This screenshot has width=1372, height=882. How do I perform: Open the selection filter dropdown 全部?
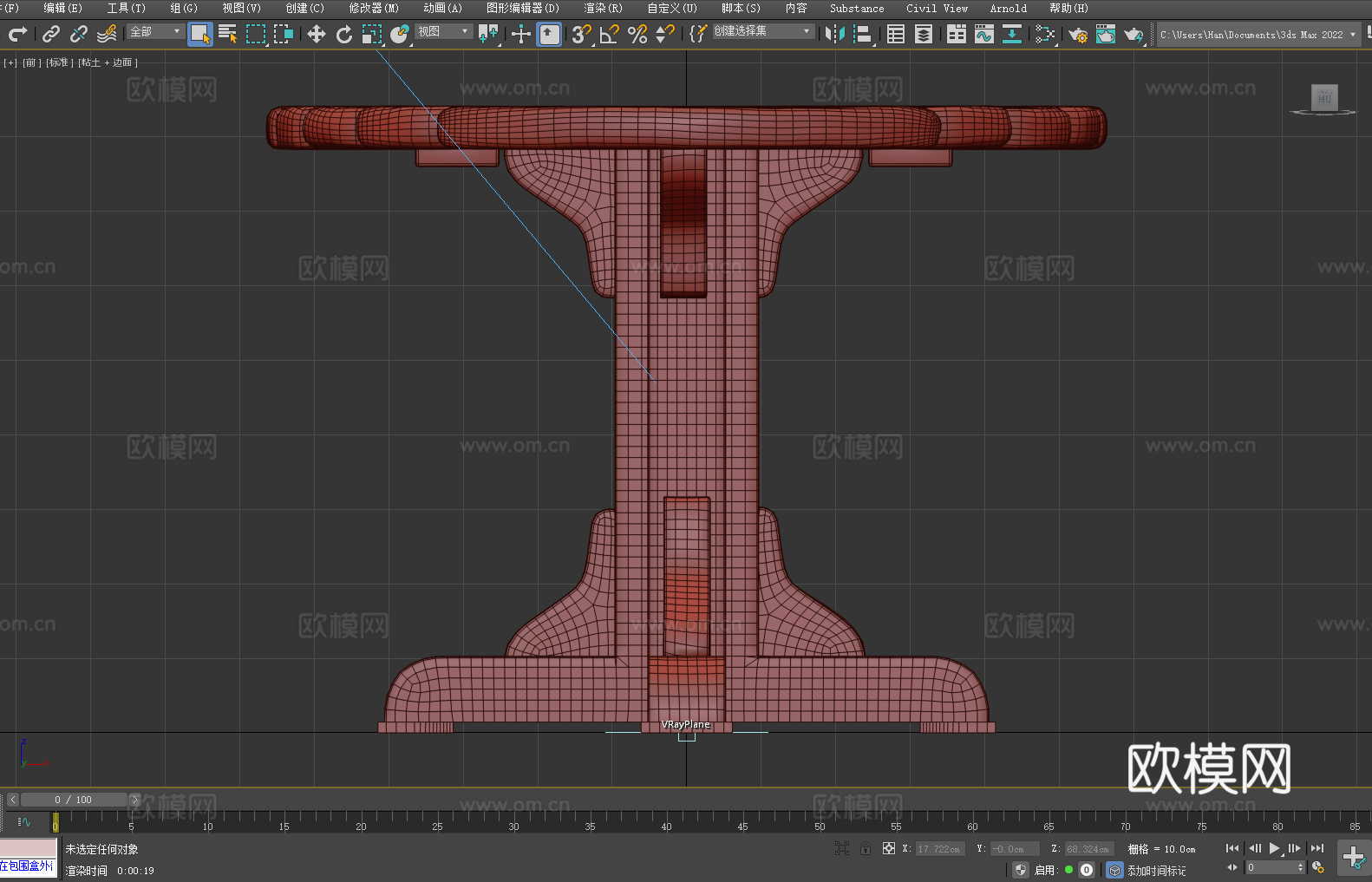[x=155, y=31]
